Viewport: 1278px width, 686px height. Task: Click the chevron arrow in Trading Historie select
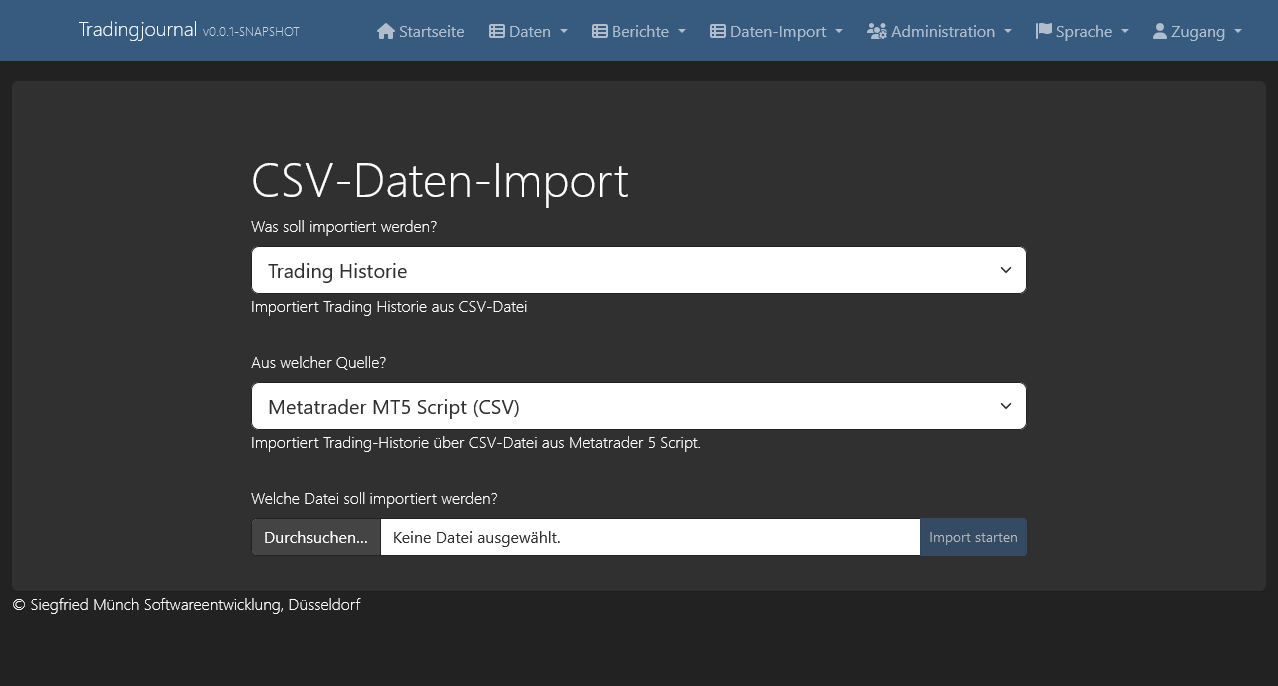pos(1005,270)
